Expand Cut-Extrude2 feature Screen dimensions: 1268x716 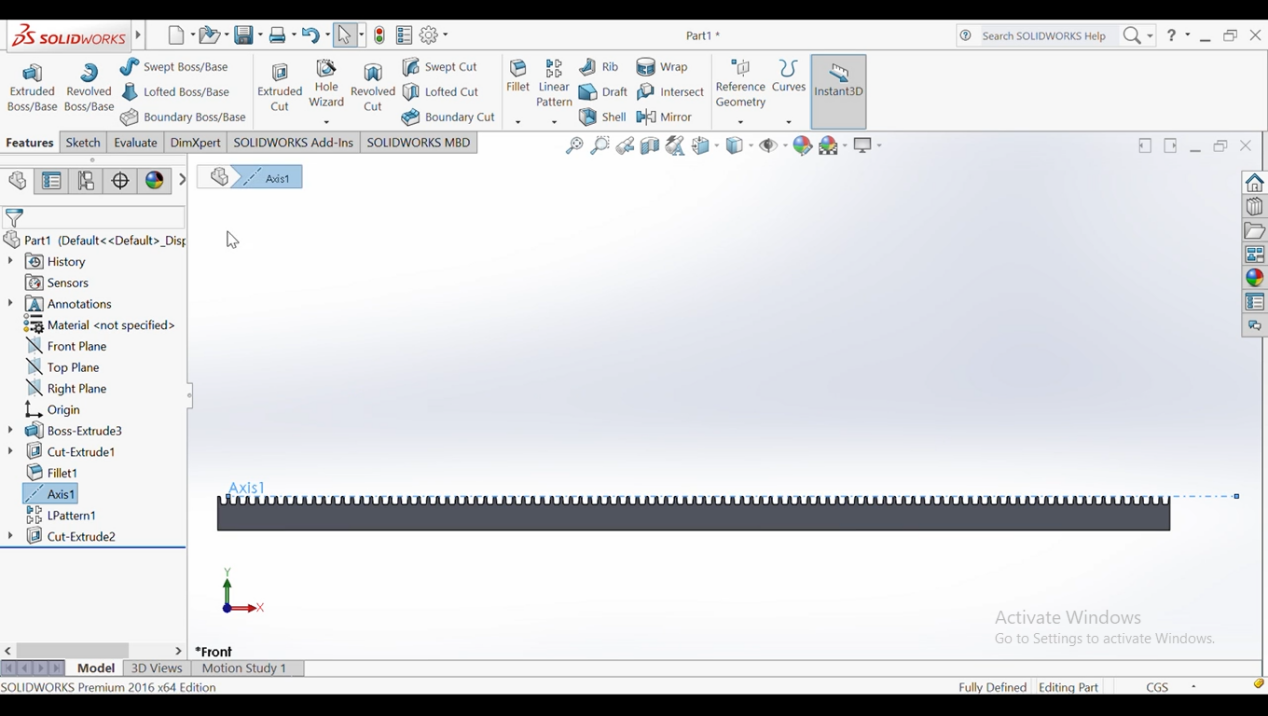click(x=10, y=537)
